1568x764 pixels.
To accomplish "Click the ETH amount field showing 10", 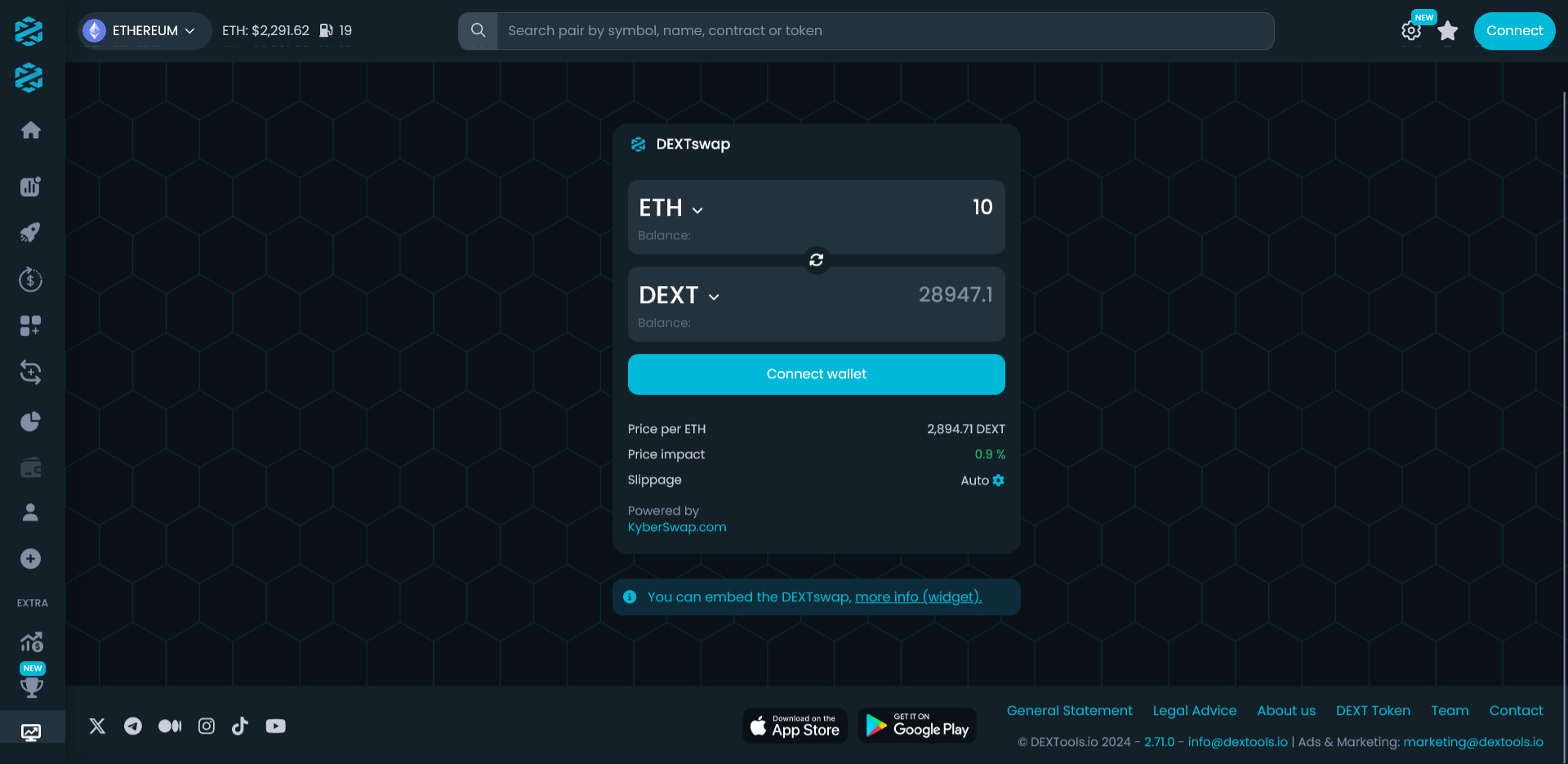I will [x=982, y=208].
